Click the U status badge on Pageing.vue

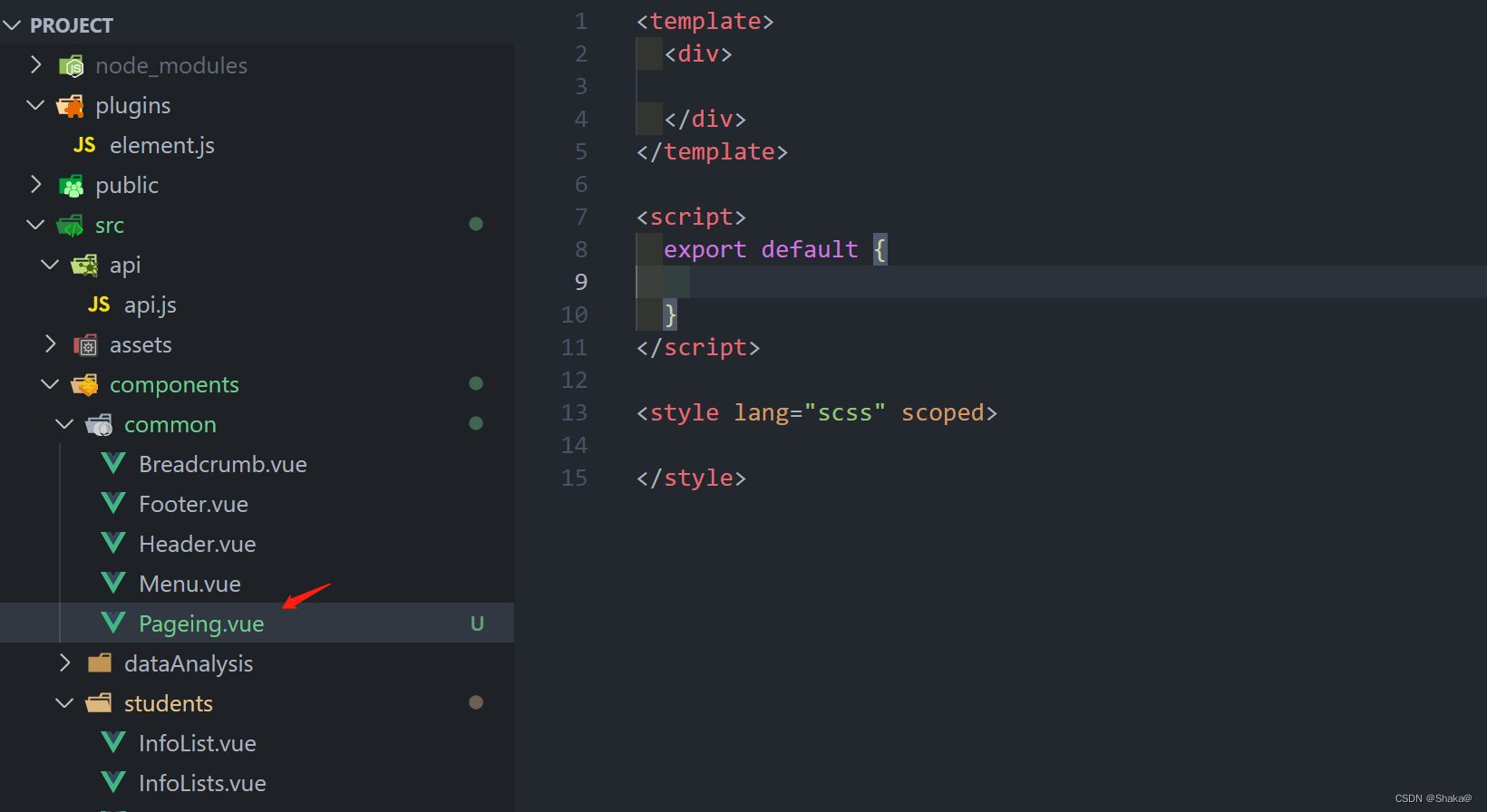[477, 623]
